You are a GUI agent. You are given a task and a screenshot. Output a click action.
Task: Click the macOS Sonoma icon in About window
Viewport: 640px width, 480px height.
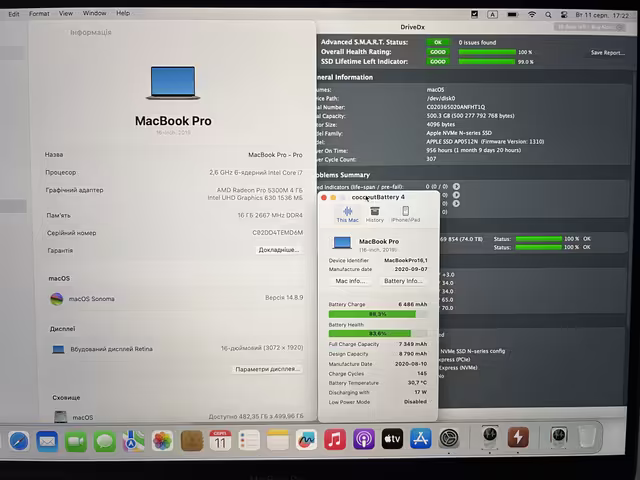pos(56,299)
